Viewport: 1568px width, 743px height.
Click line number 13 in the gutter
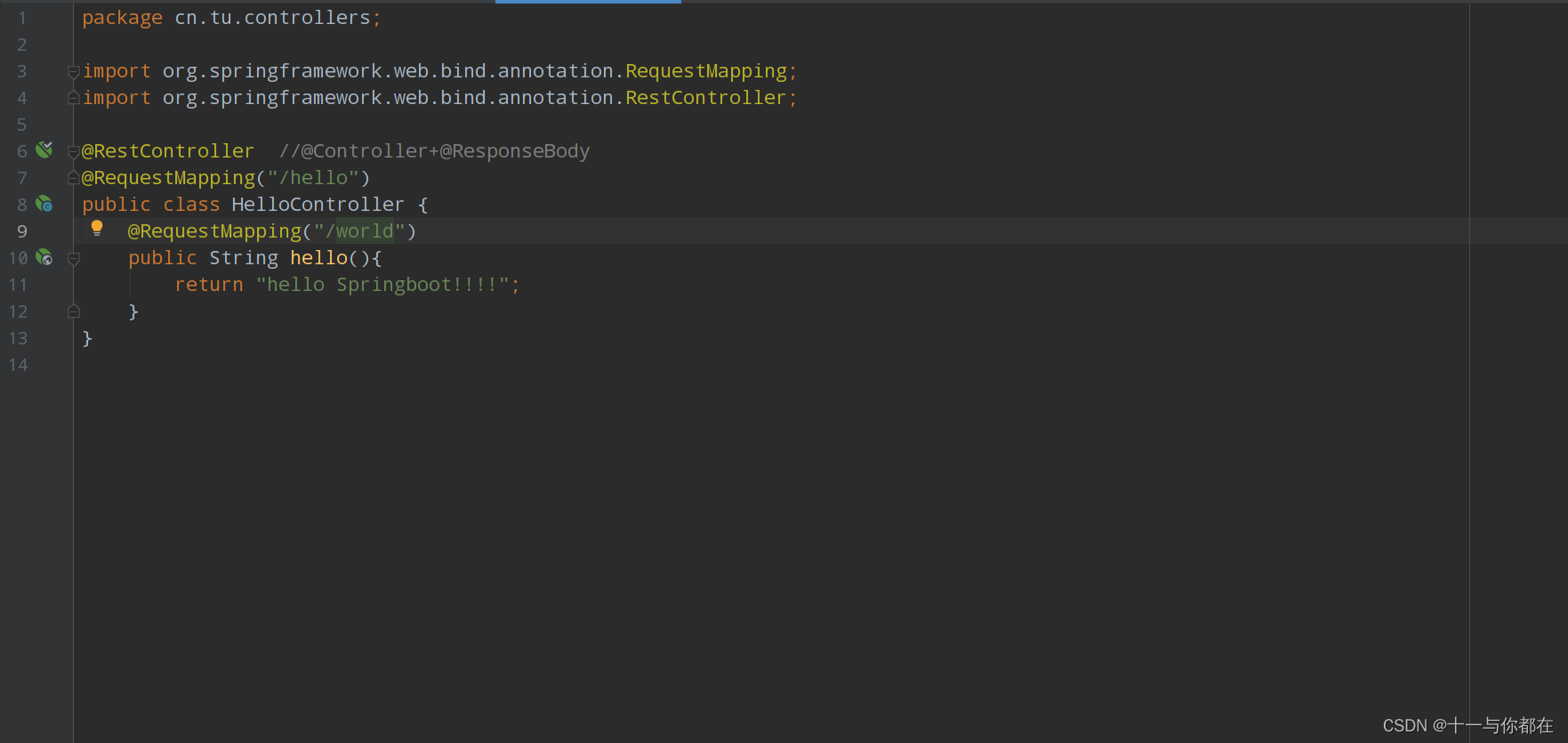click(18, 338)
